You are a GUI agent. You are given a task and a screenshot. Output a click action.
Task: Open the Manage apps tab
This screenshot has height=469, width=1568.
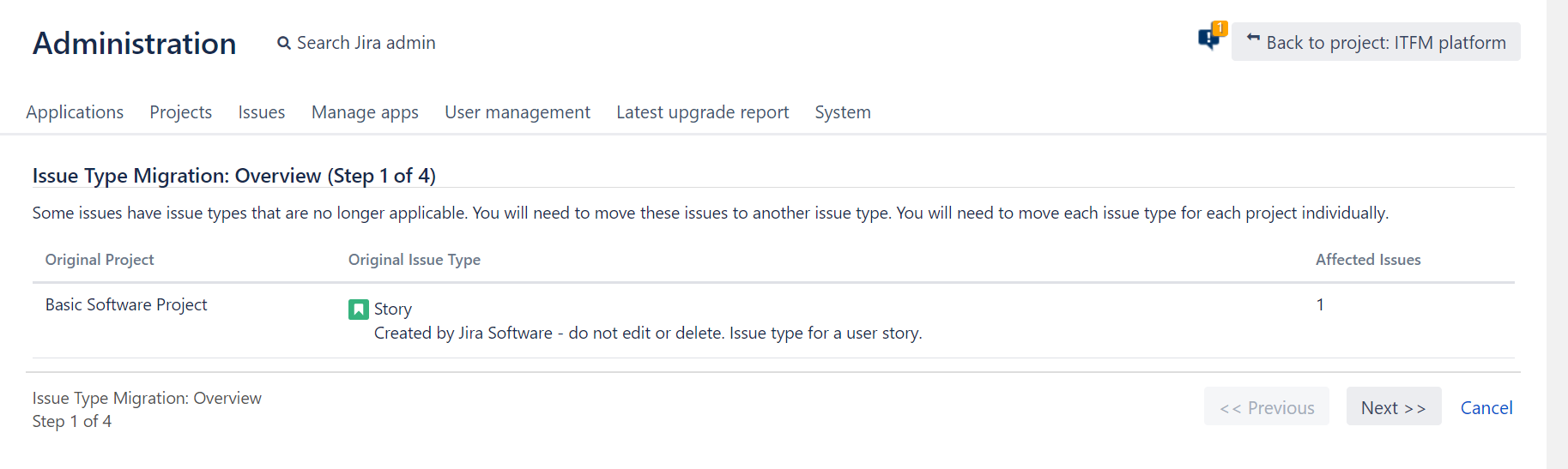point(365,112)
